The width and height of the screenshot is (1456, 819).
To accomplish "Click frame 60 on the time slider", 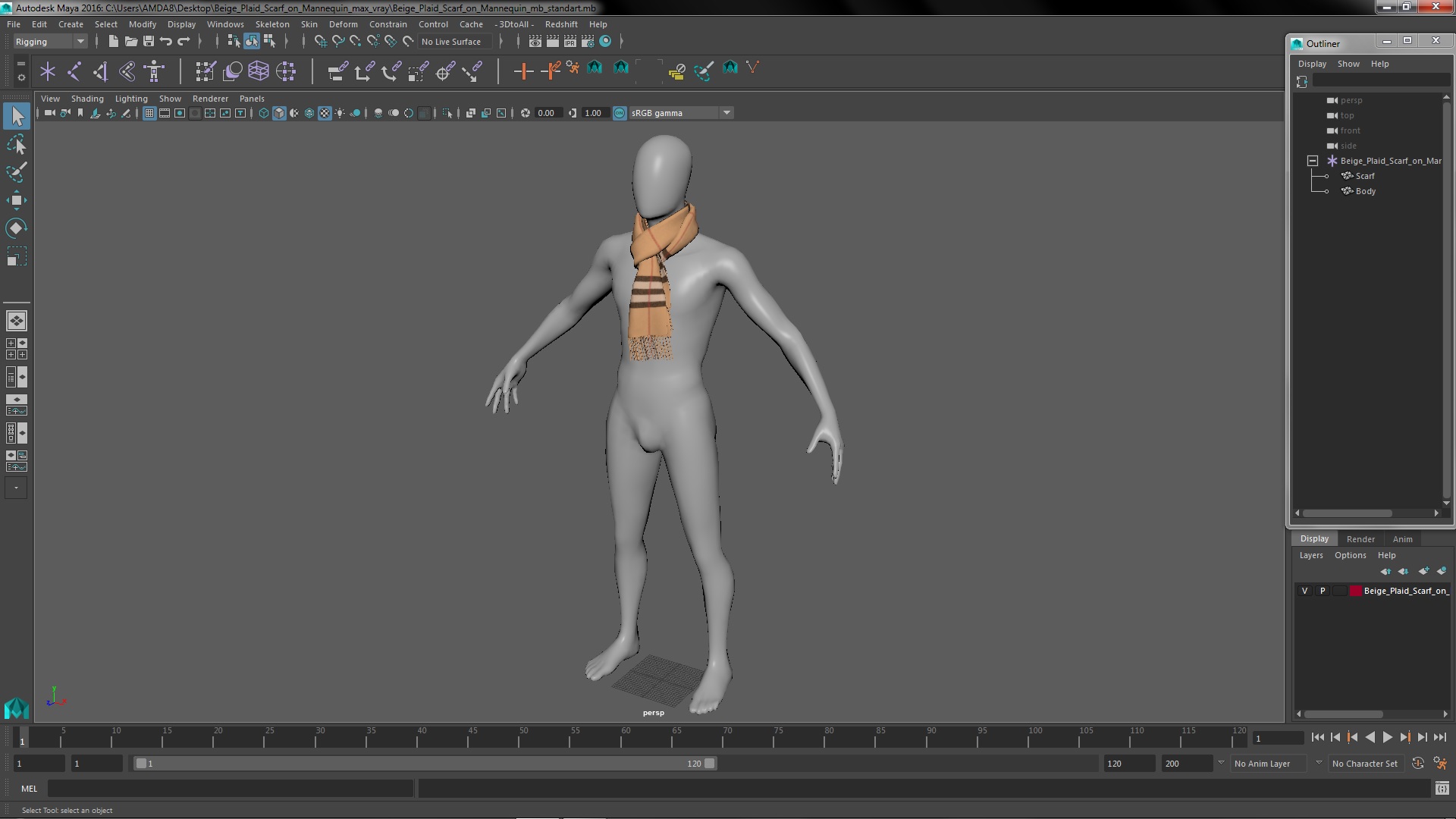I will click(x=626, y=737).
